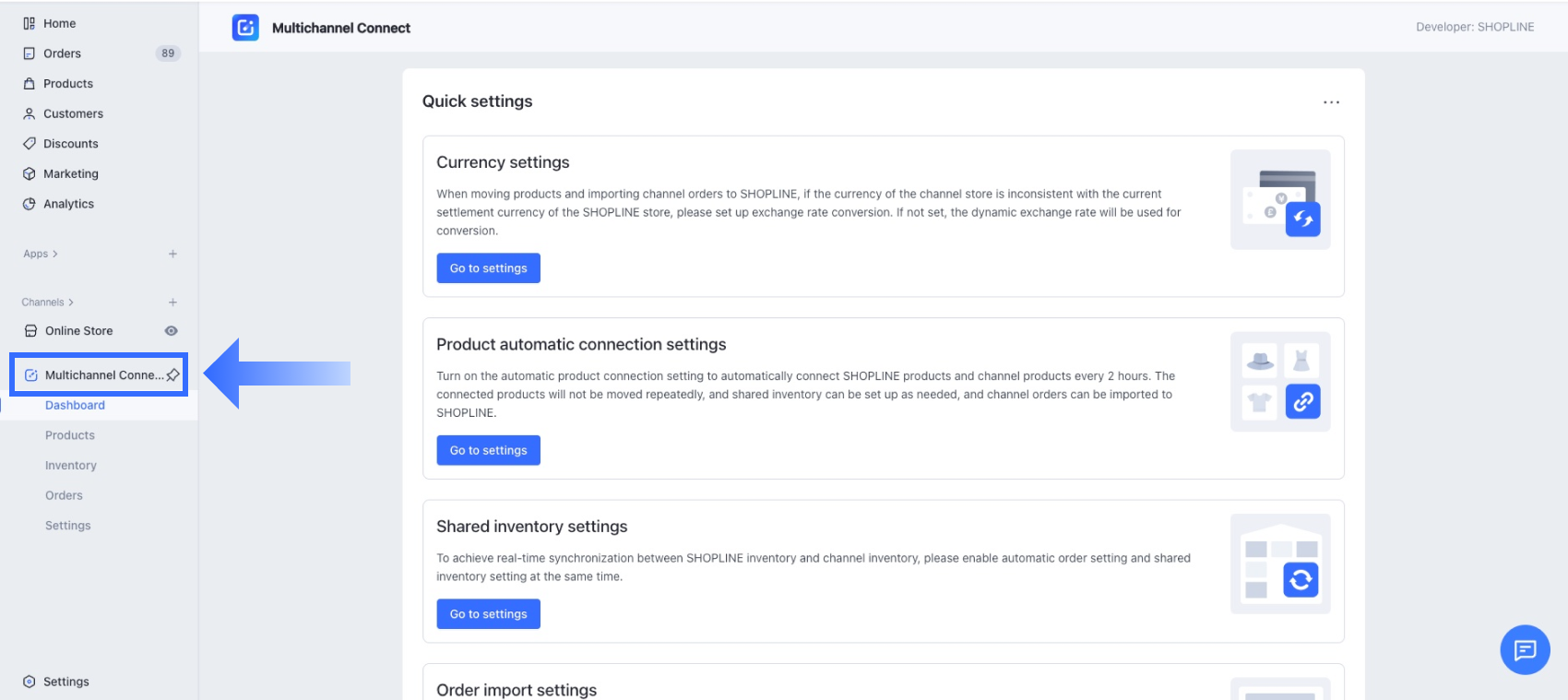This screenshot has width=1568, height=700.
Task: Pin the Multichannel Connect channel
Action: [172, 375]
